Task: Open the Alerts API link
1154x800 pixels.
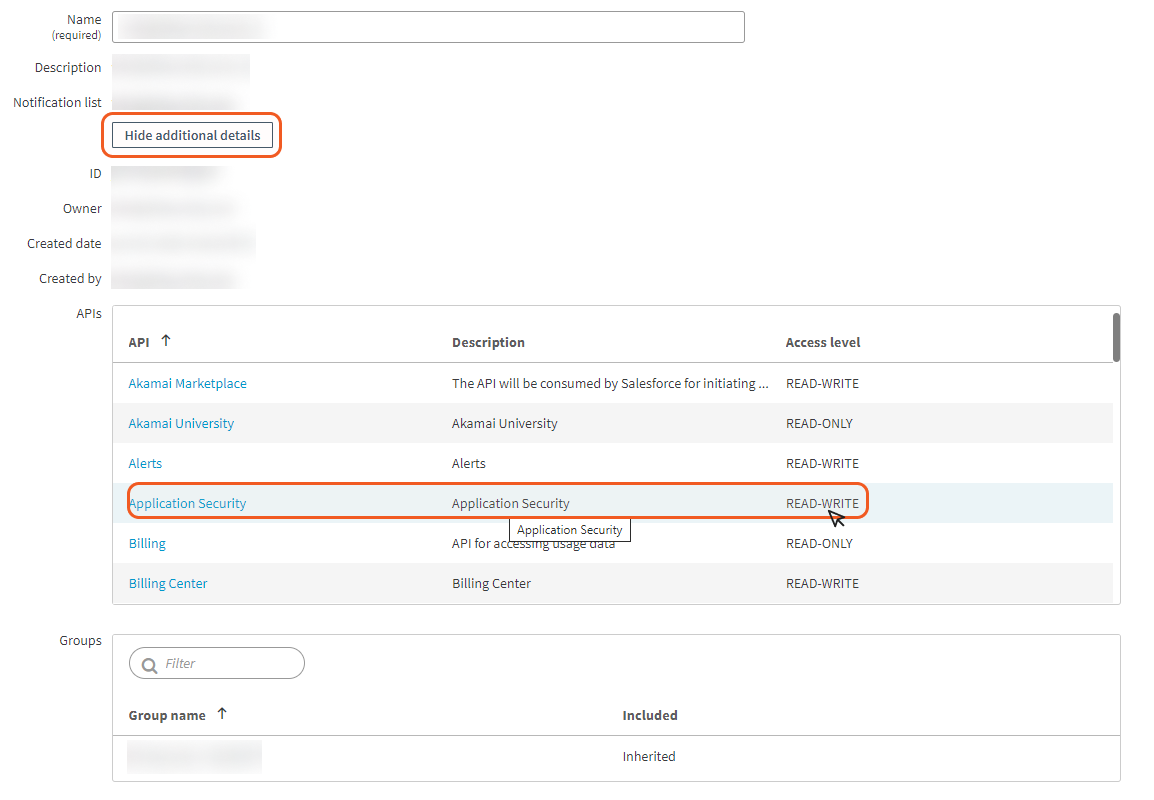Action: [145, 463]
